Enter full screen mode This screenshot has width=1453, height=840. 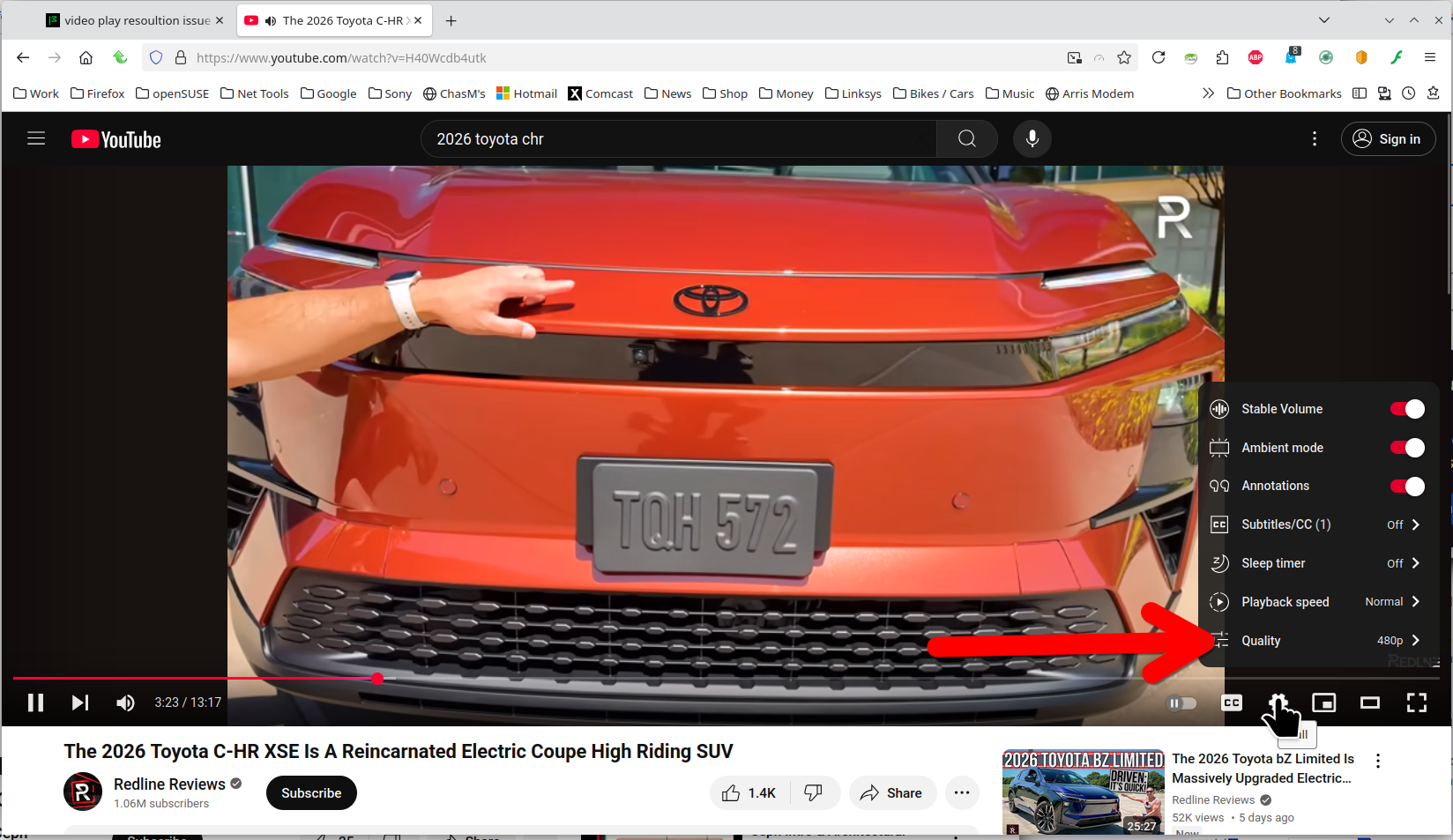pos(1417,702)
